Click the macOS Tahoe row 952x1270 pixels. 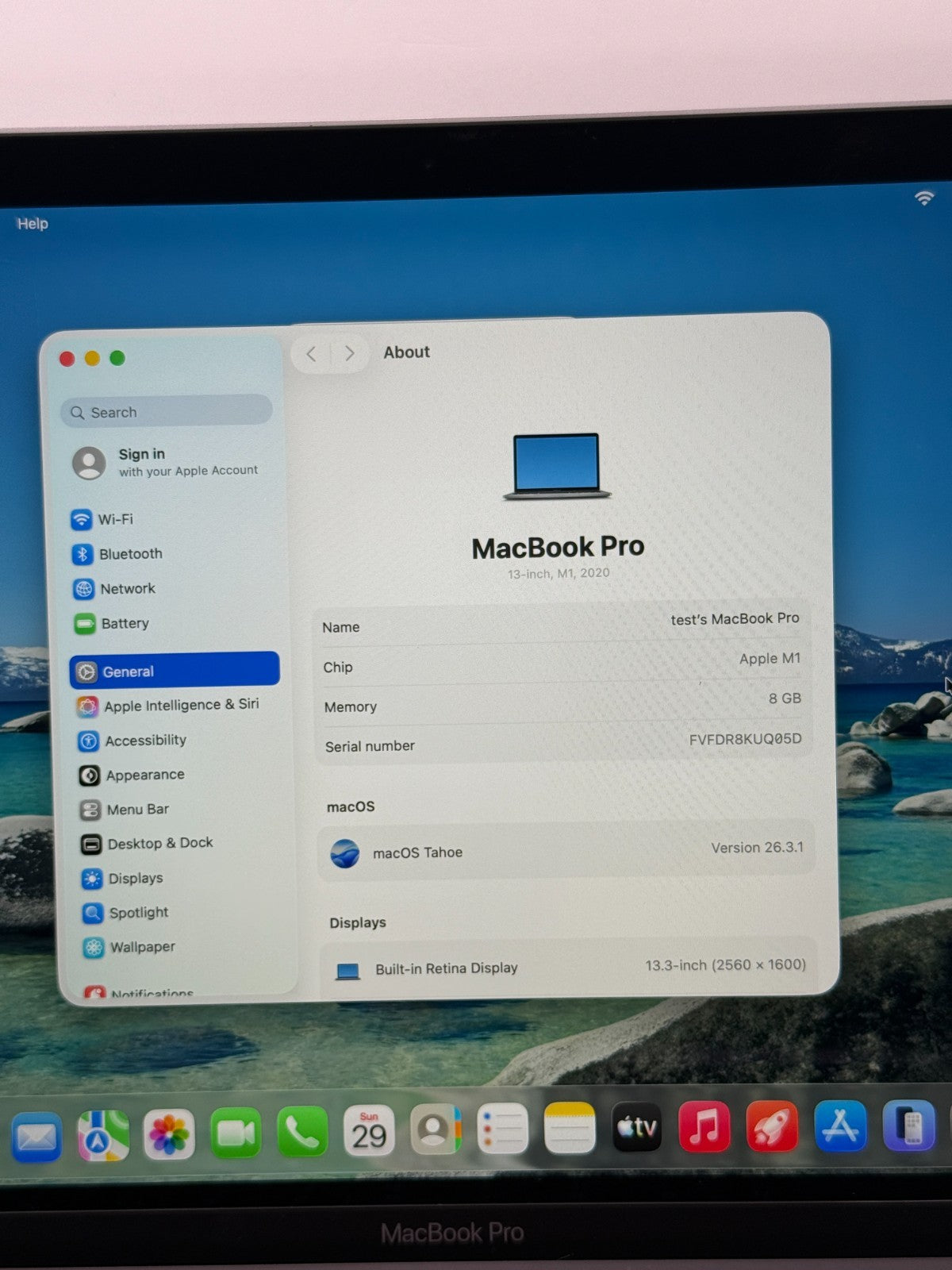[566, 851]
